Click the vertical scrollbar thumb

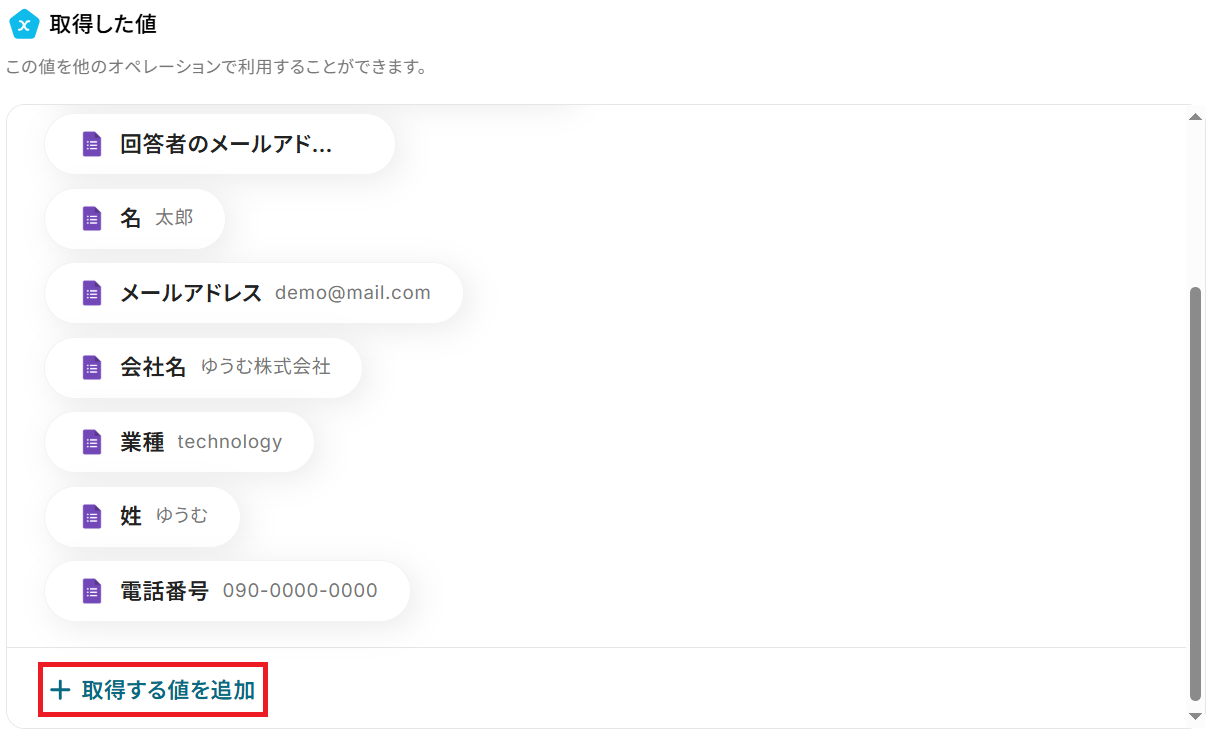click(x=1195, y=494)
